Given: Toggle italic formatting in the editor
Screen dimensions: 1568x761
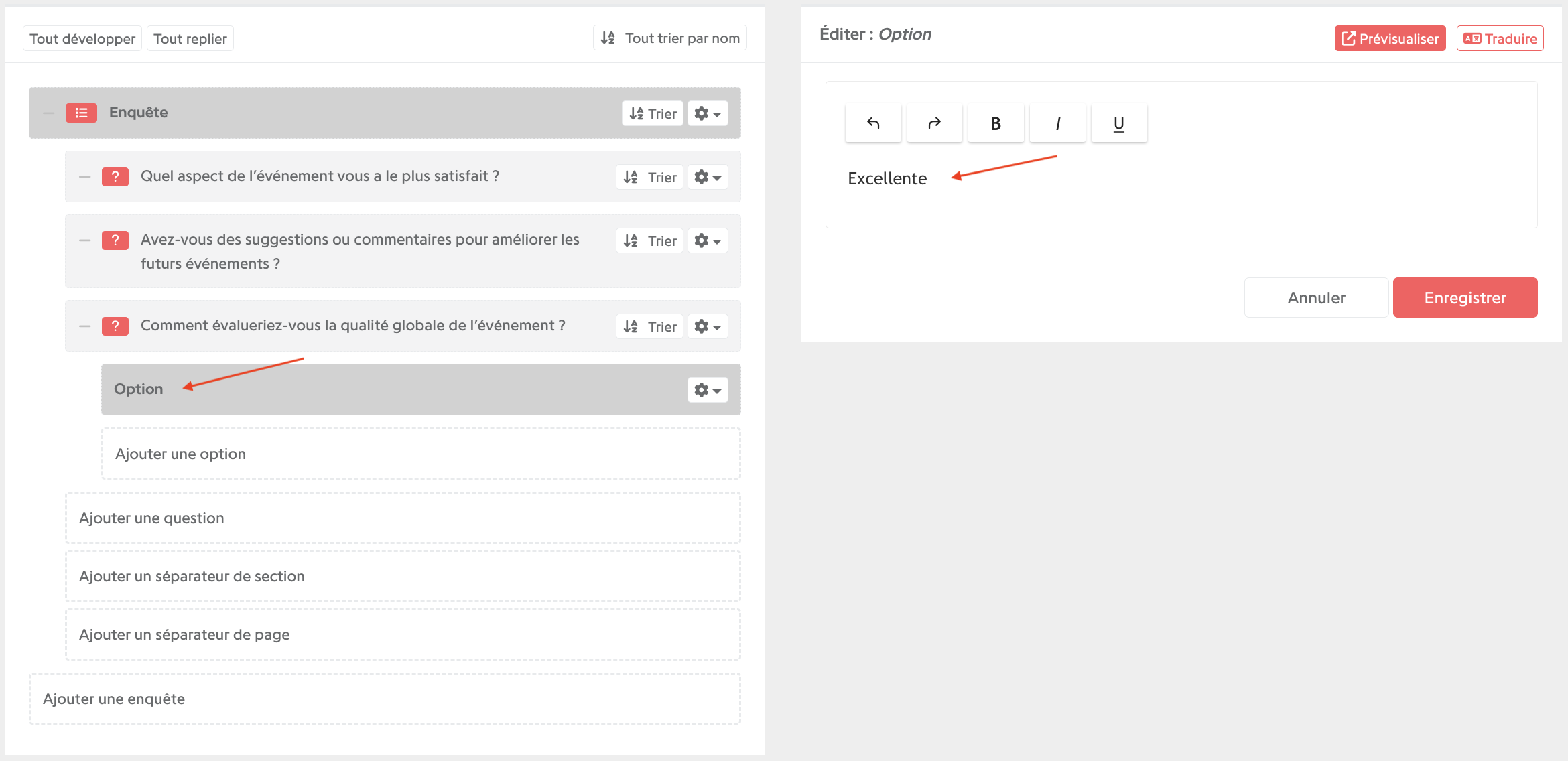Looking at the screenshot, I should (1057, 123).
